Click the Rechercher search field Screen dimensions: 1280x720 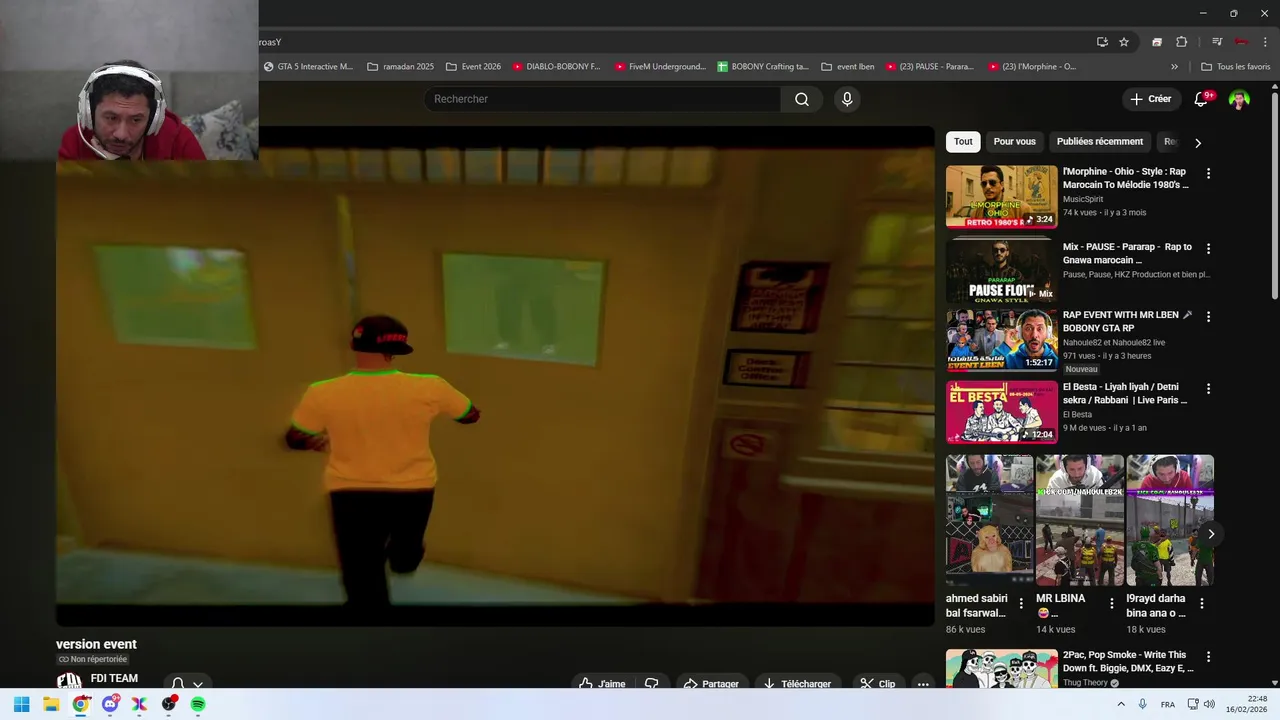[603, 99]
